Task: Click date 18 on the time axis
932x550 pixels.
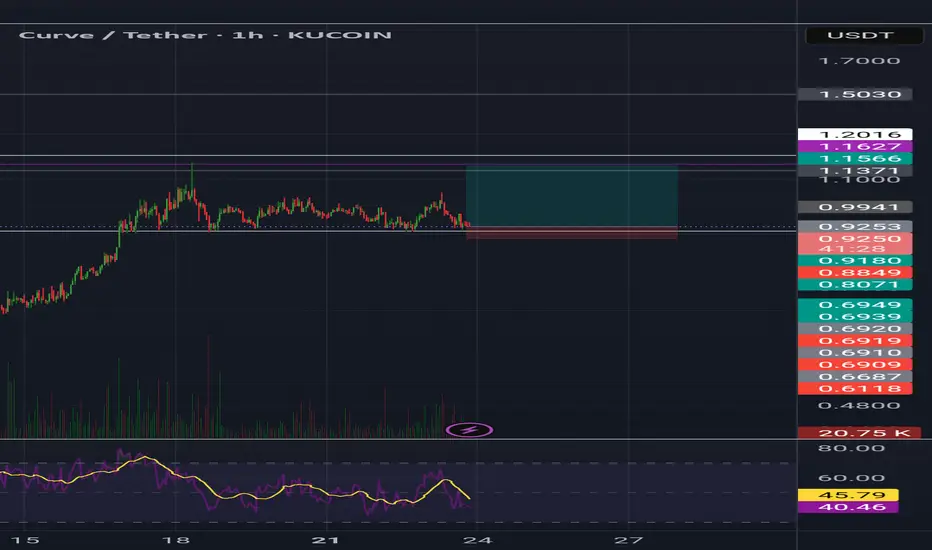Action: [x=176, y=540]
